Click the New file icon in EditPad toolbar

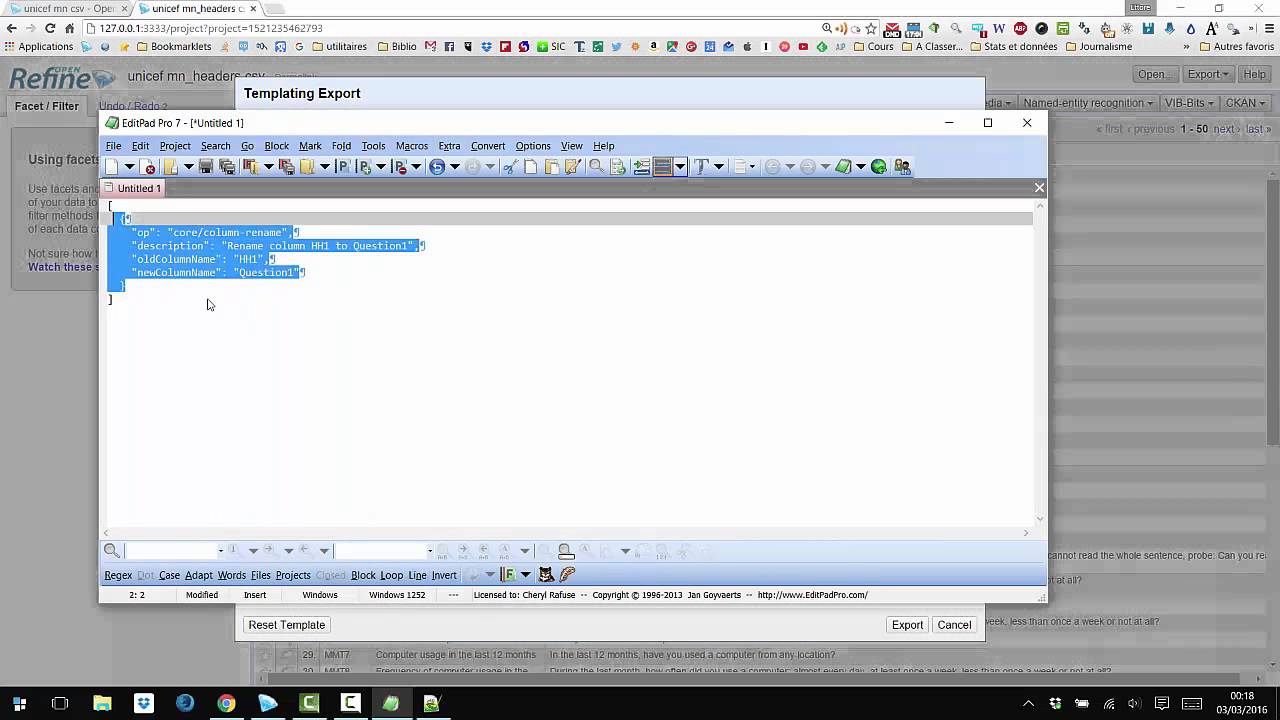coord(111,167)
